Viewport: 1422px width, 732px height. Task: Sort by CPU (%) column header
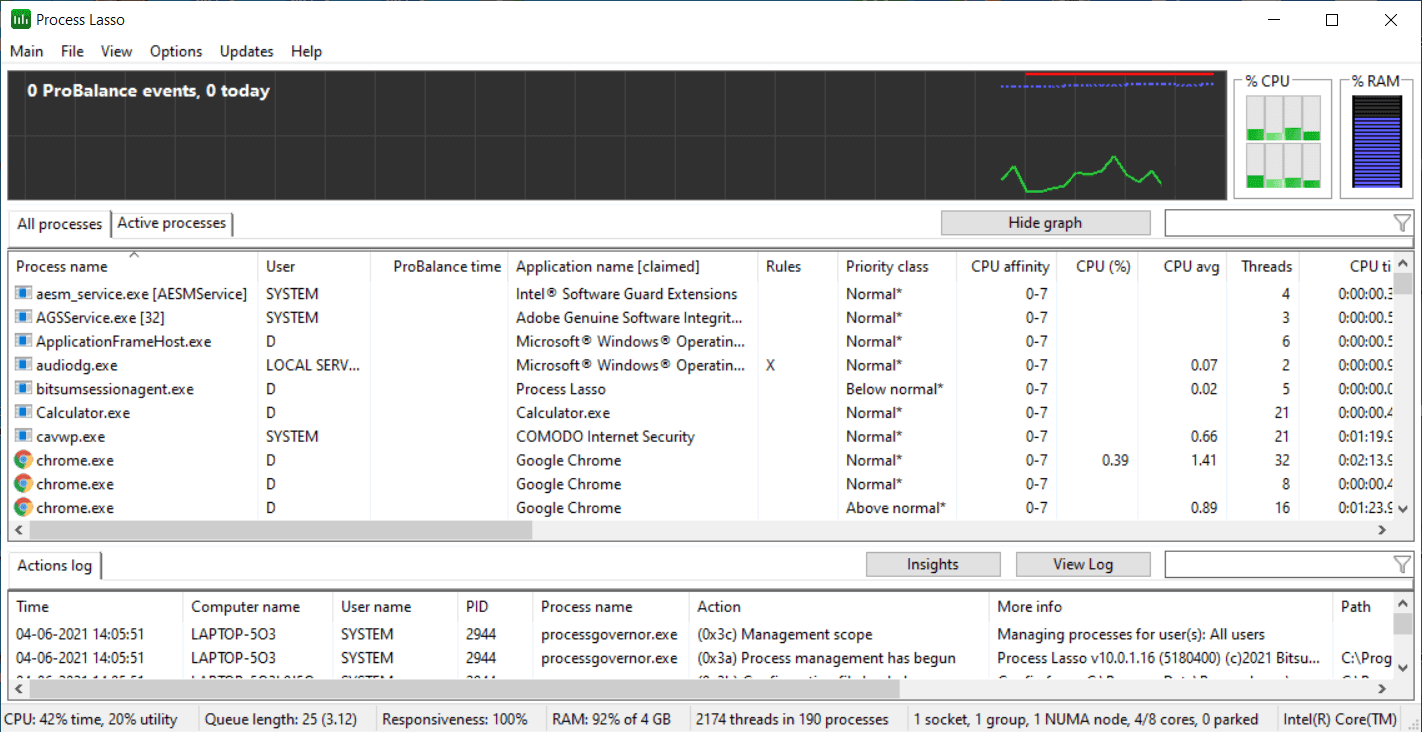[x=1097, y=266]
